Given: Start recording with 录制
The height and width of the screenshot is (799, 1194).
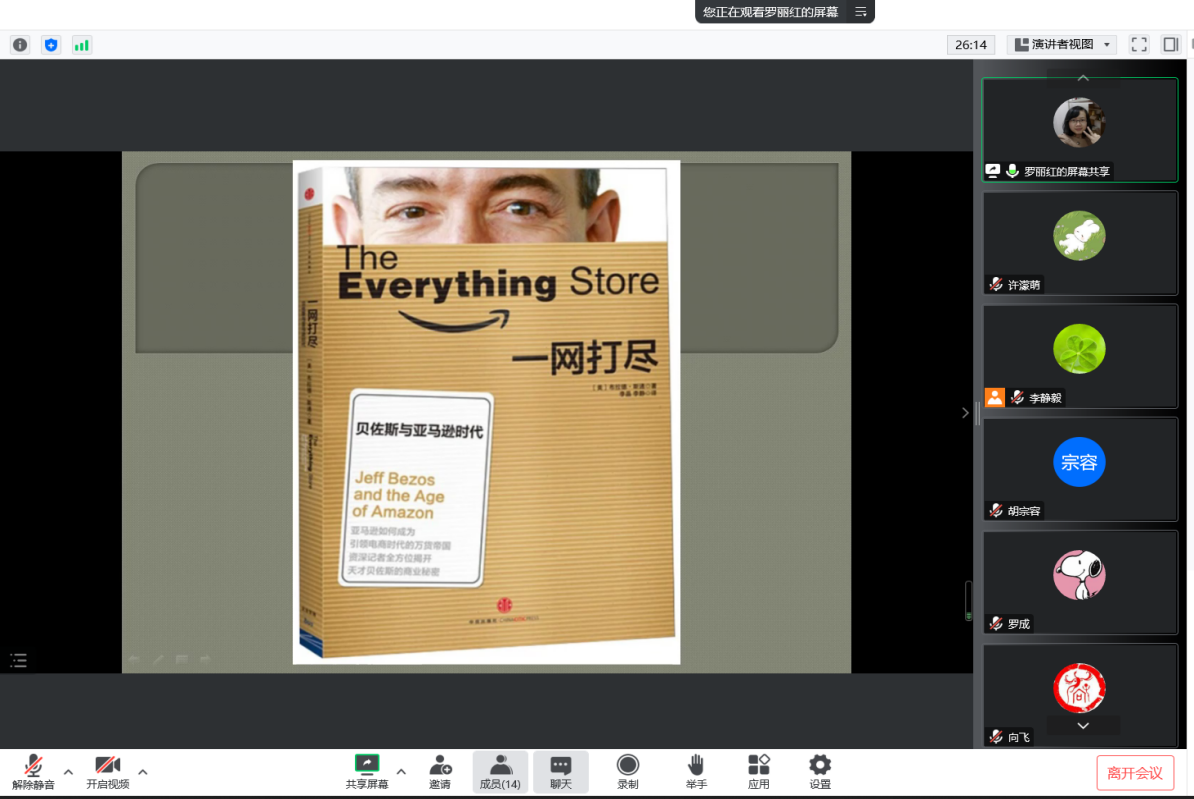Looking at the screenshot, I should (627, 772).
